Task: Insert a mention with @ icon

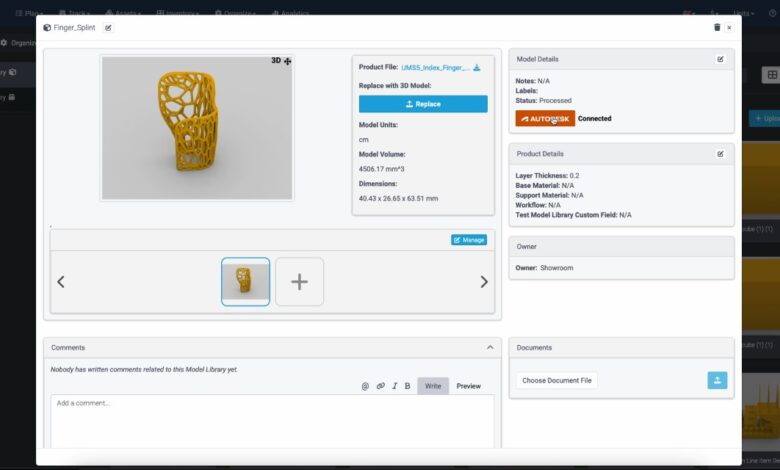Action: tap(365, 386)
